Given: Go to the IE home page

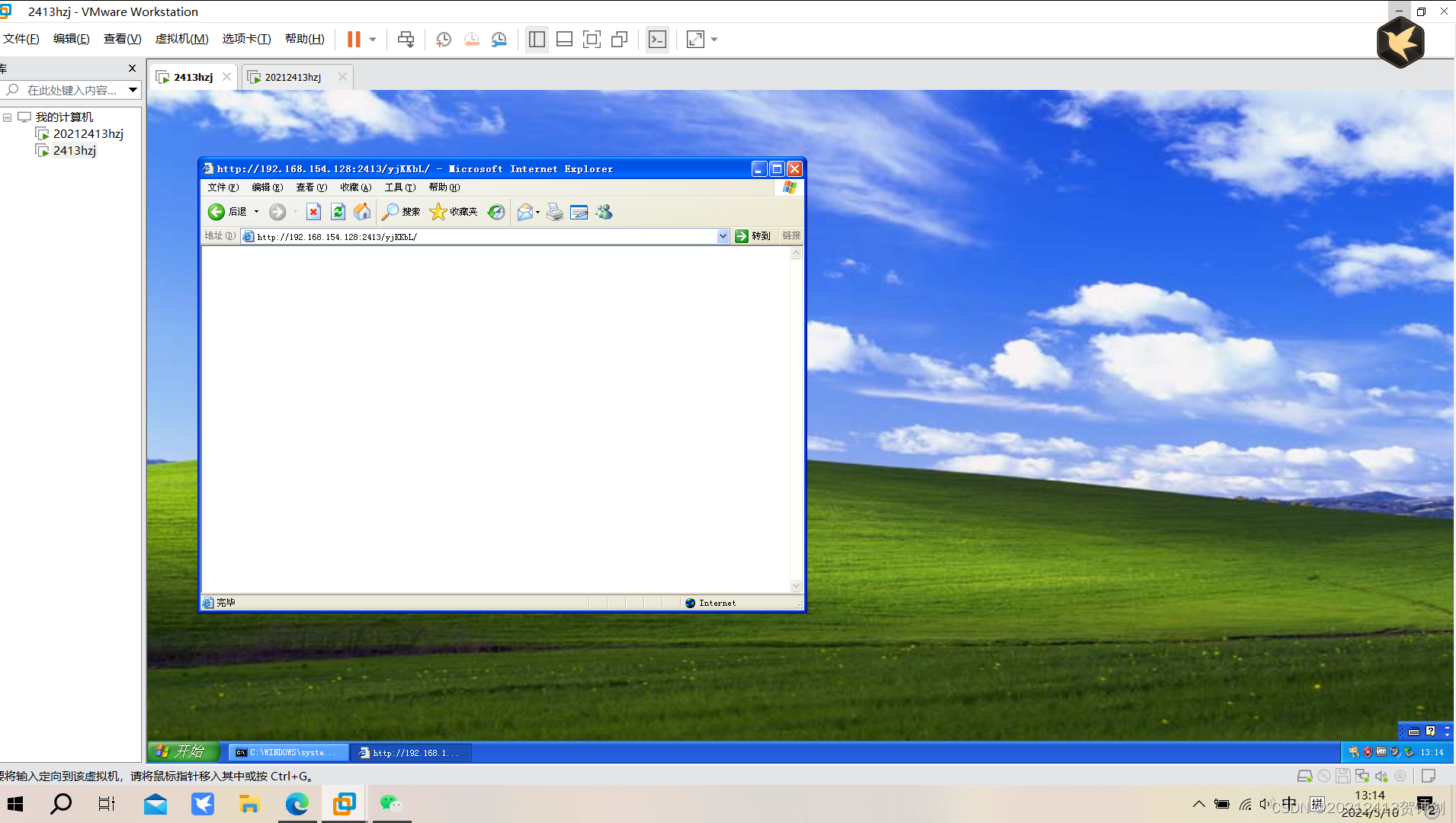Looking at the screenshot, I should (x=362, y=212).
